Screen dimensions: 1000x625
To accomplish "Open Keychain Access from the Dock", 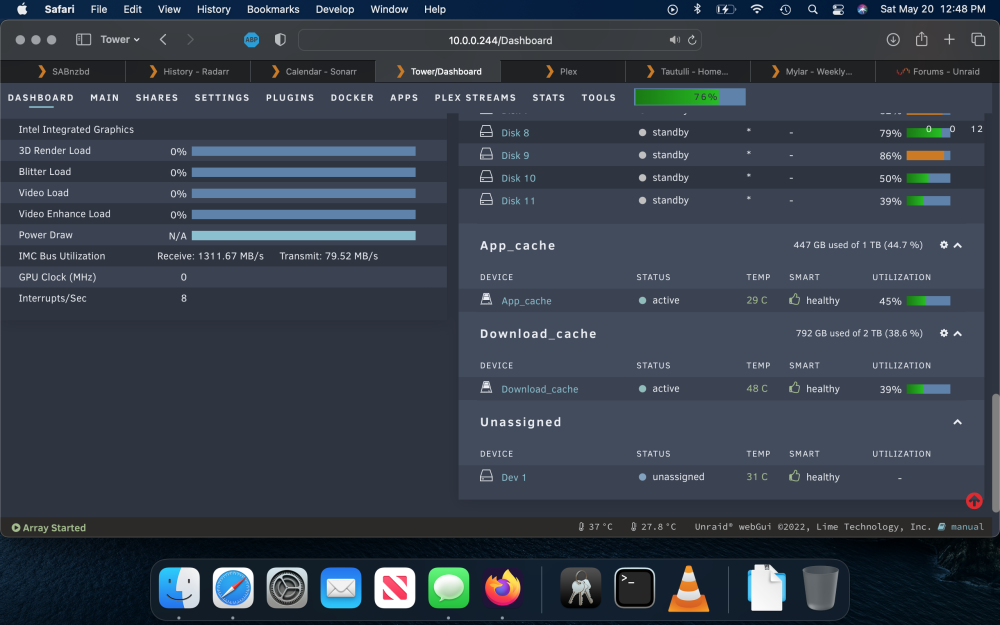I will tap(580, 588).
